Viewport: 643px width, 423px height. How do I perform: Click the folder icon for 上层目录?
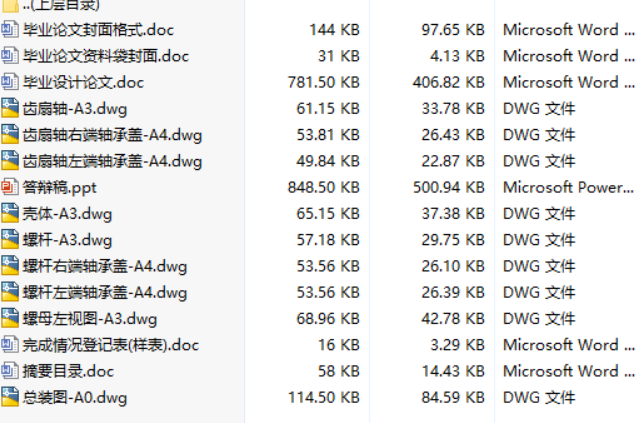[x=10, y=5]
